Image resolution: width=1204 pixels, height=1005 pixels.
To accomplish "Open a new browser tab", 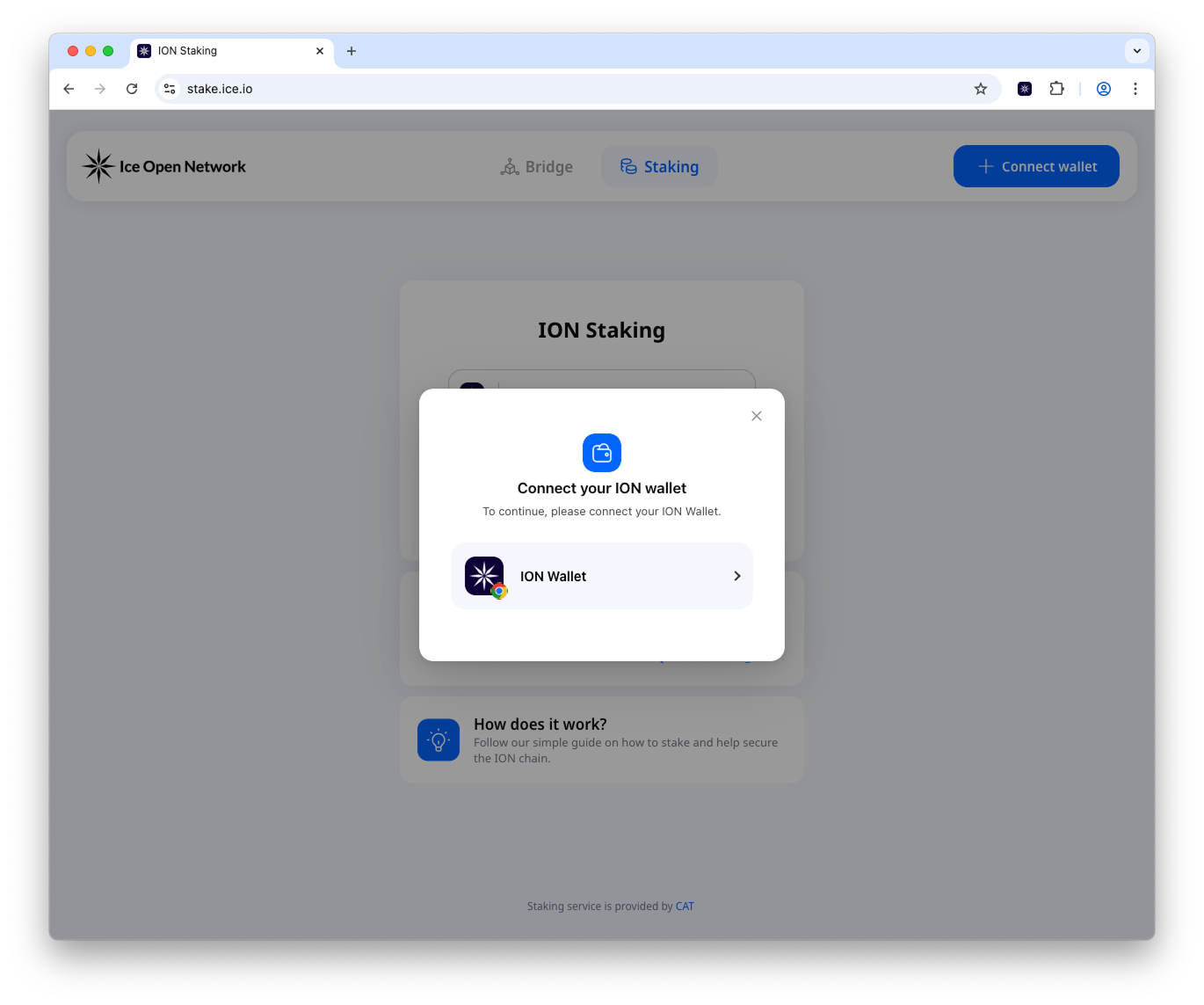I will 352,51.
